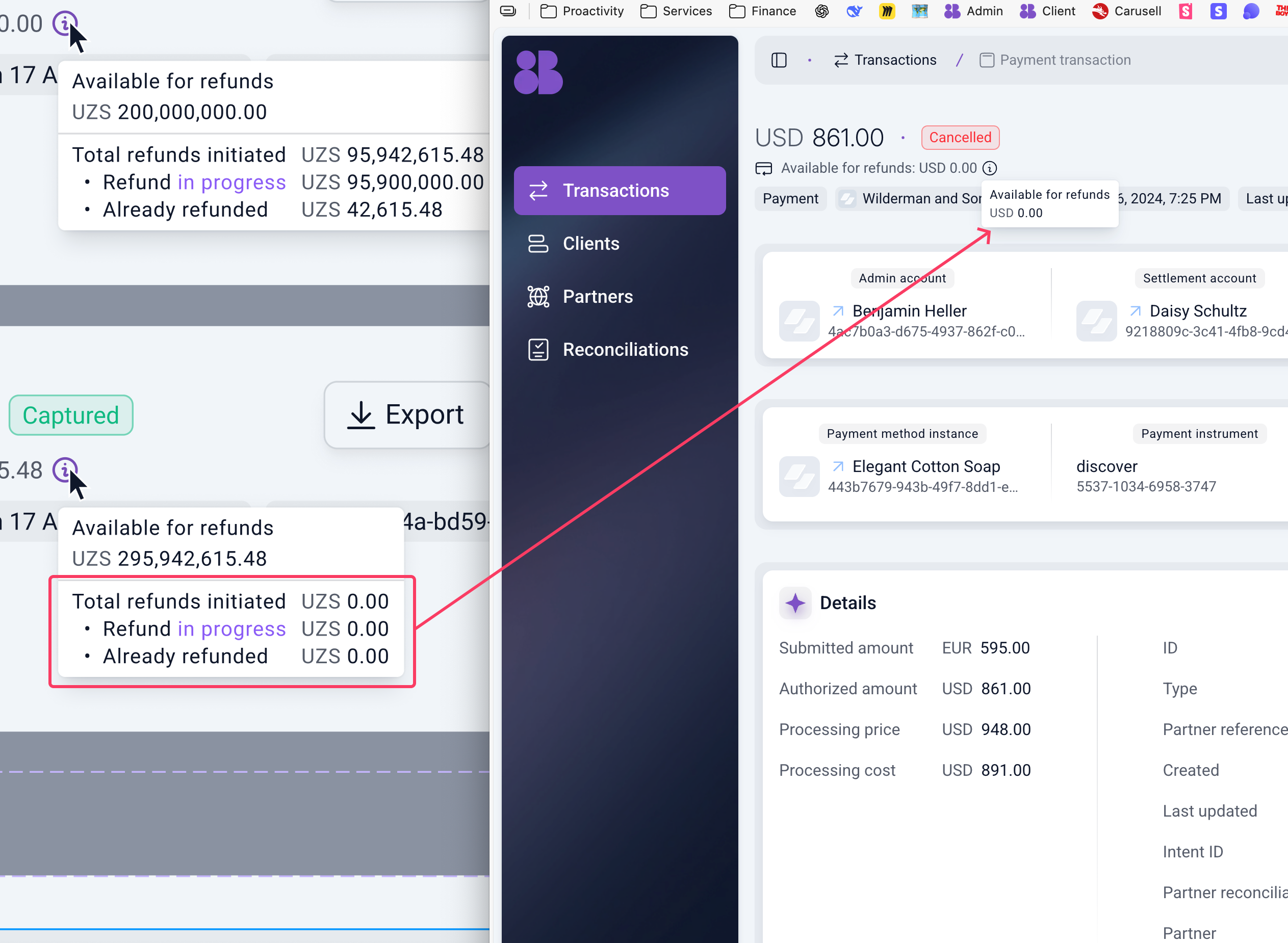
Task: Click the avatar thumbnail beside Daisy Schultz
Action: (1096, 321)
